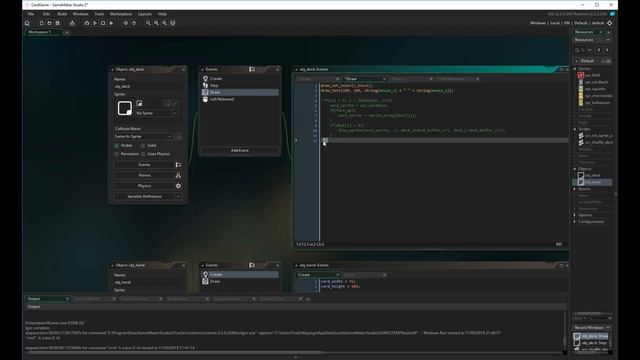Click the Clean project toolbar icon
Viewport: 640px width, 360px height.
tap(111, 23)
